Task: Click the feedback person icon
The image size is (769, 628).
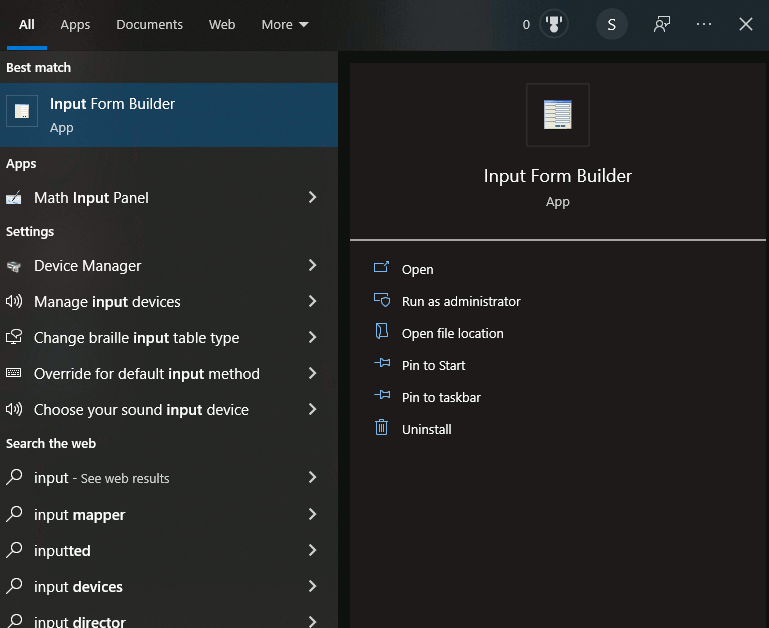Action: point(662,24)
